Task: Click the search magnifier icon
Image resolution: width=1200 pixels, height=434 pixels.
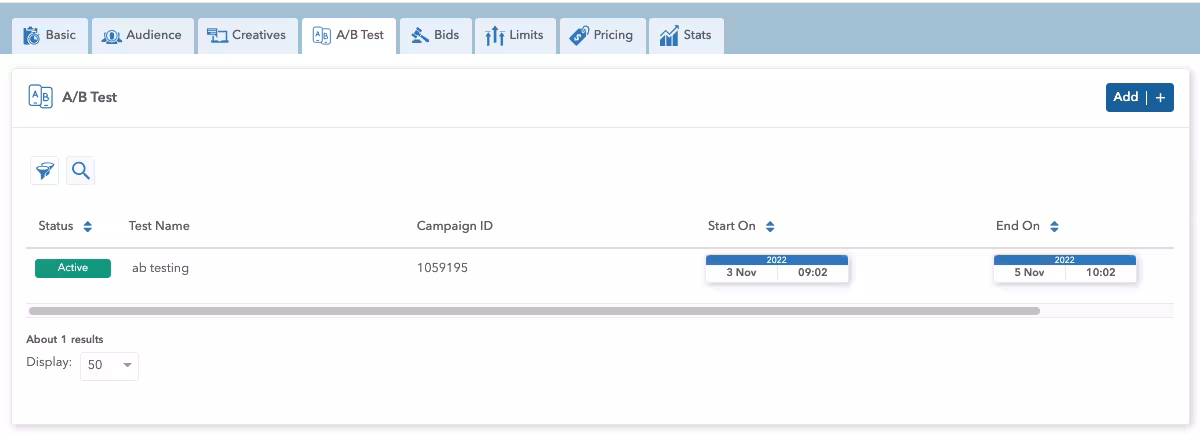Action: coord(80,171)
